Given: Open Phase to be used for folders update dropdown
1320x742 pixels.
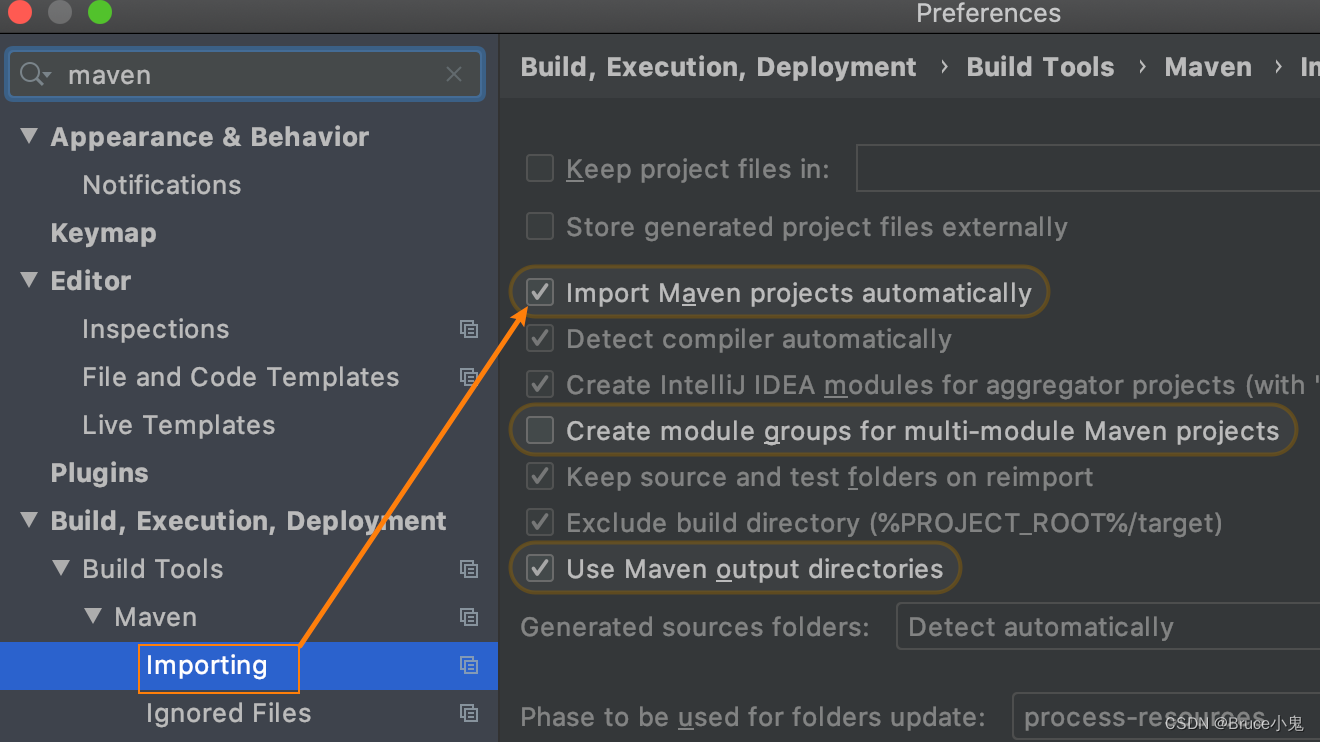Looking at the screenshot, I should tap(1166, 717).
